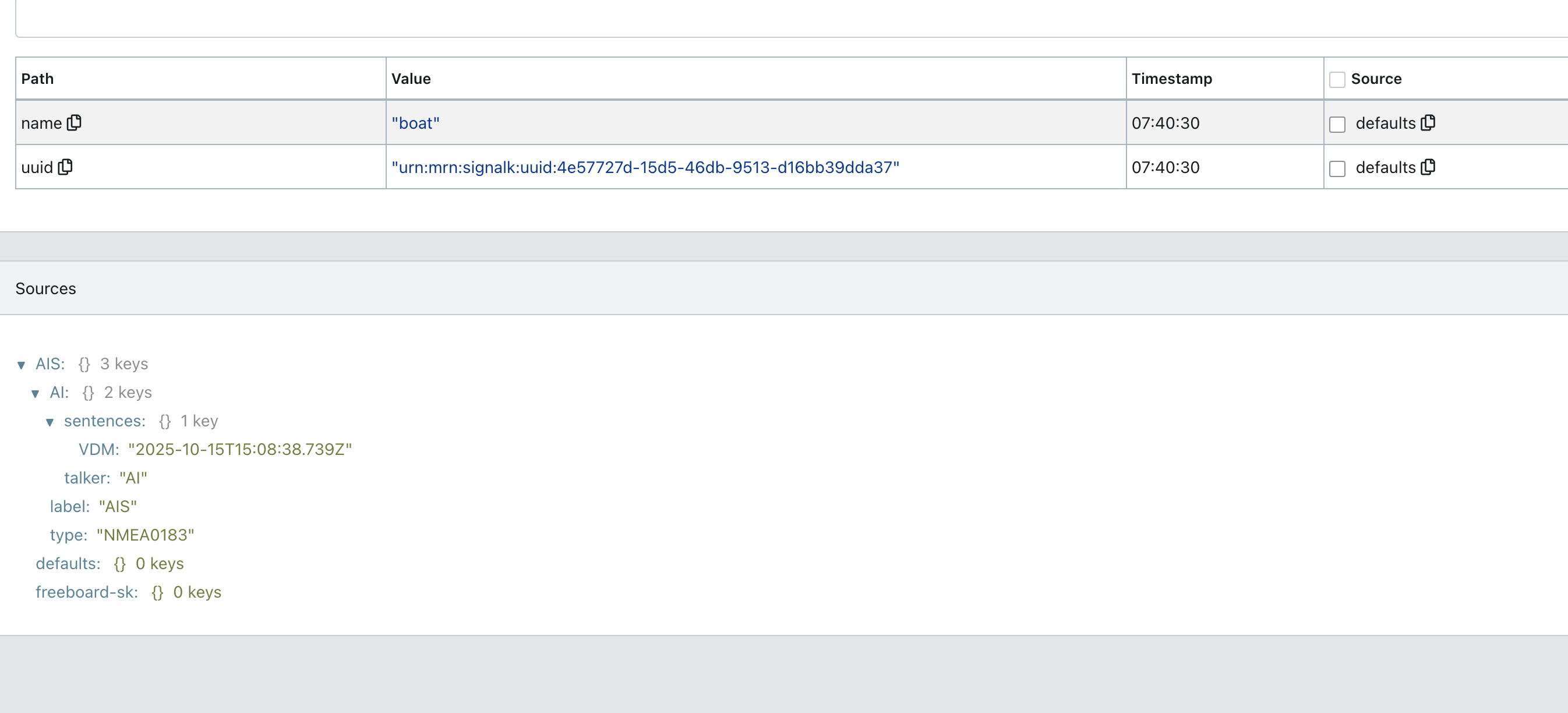Click the Path column header

pyautogui.click(x=38, y=79)
